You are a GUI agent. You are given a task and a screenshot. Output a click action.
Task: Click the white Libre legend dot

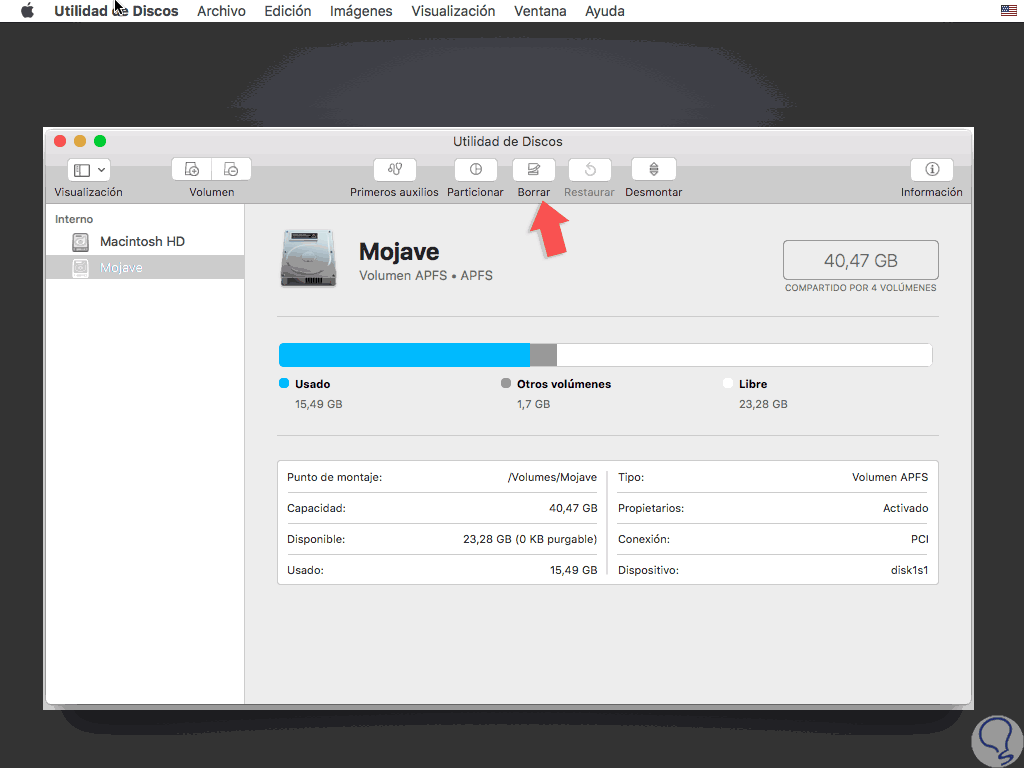pyautogui.click(x=728, y=383)
